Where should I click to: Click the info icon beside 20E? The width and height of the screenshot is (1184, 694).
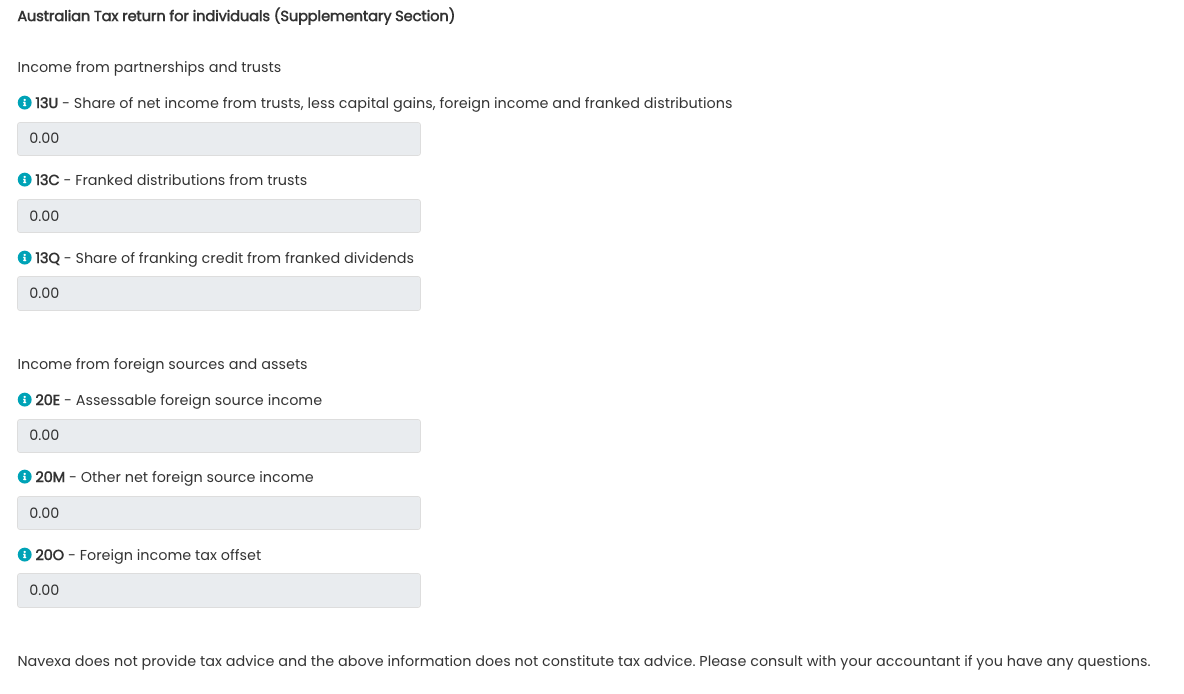[x=25, y=400]
